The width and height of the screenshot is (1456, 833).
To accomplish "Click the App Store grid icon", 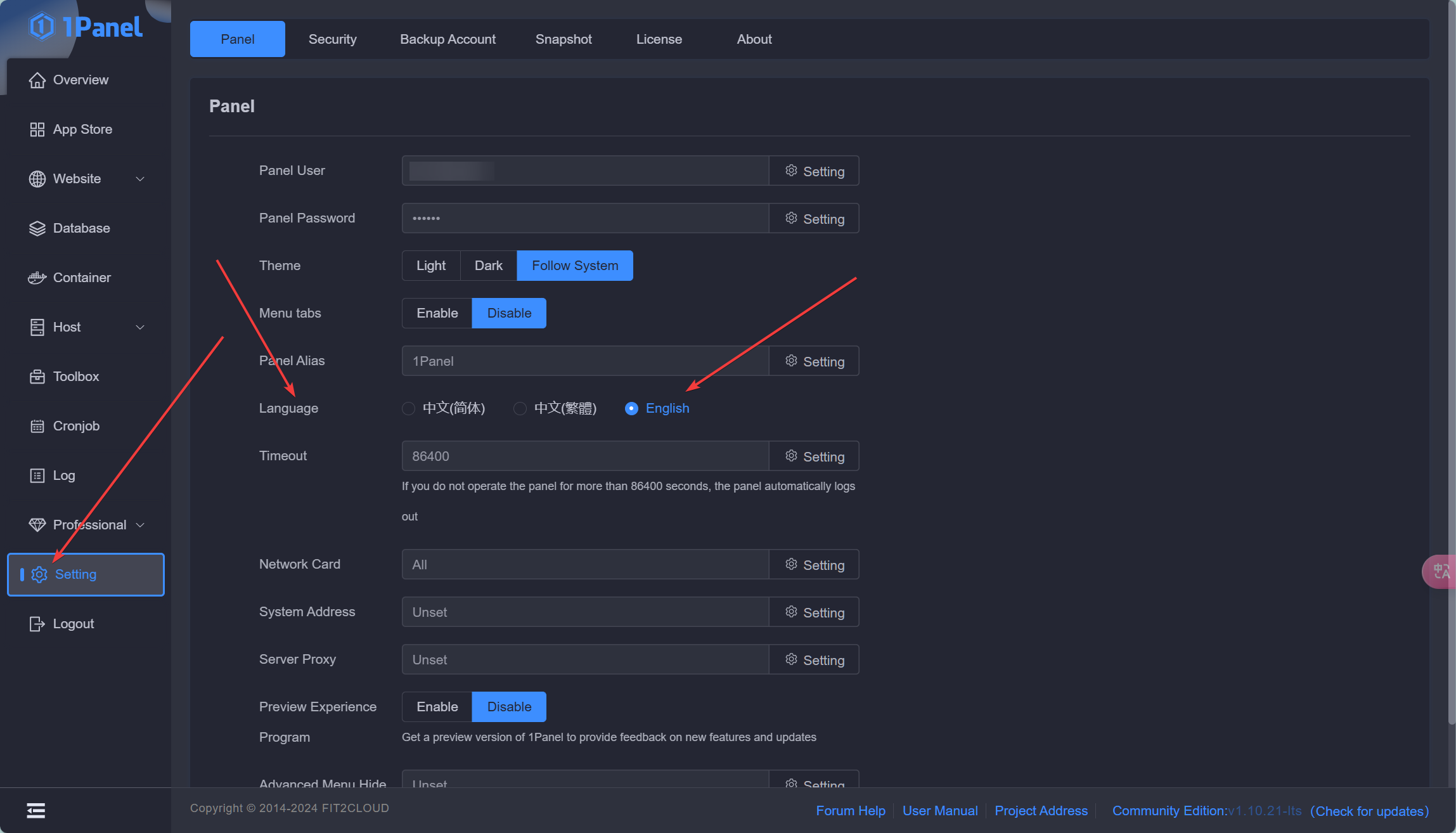I will coord(37,129).
